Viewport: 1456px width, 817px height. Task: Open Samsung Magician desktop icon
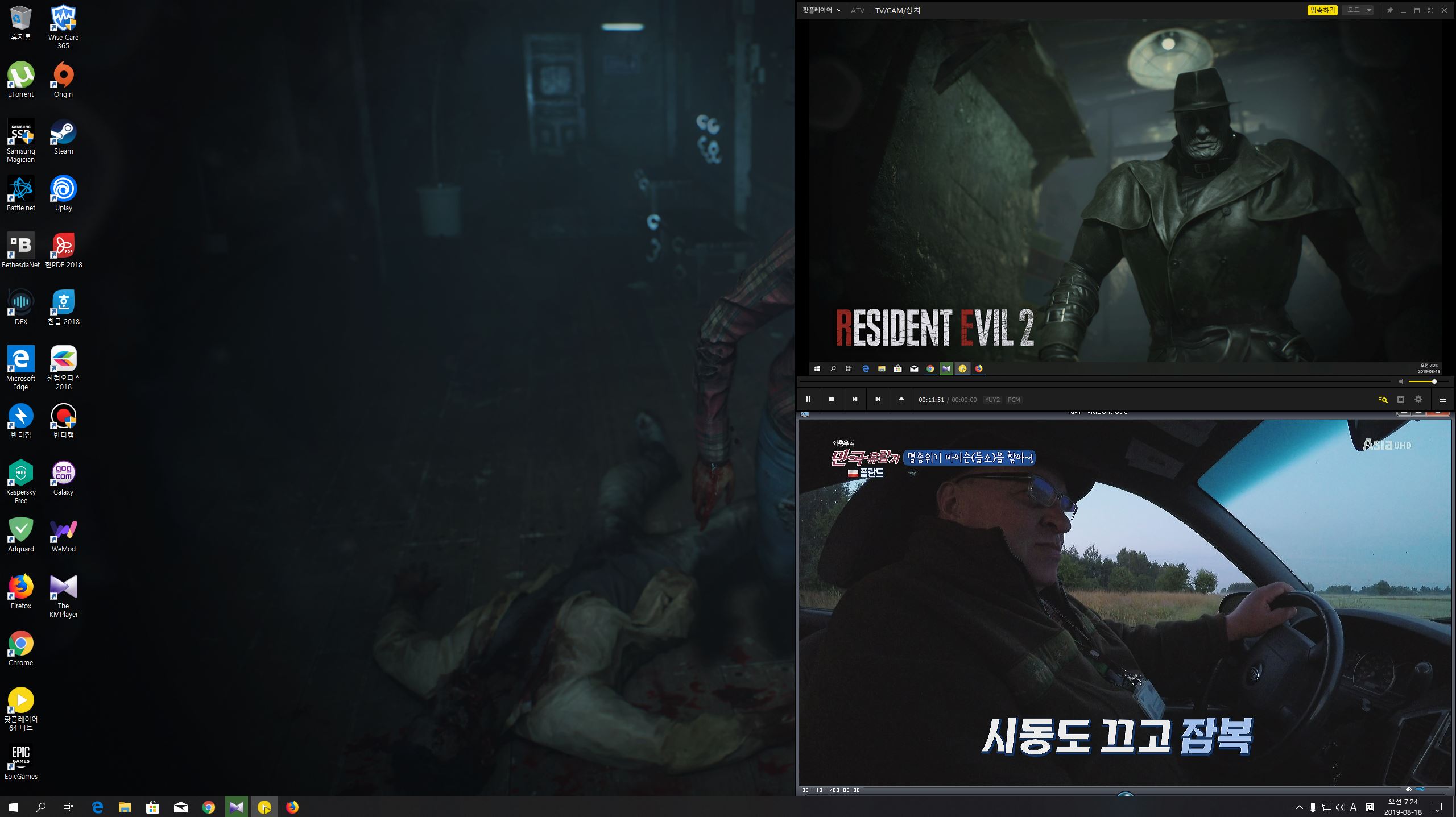tap(21, 140)
